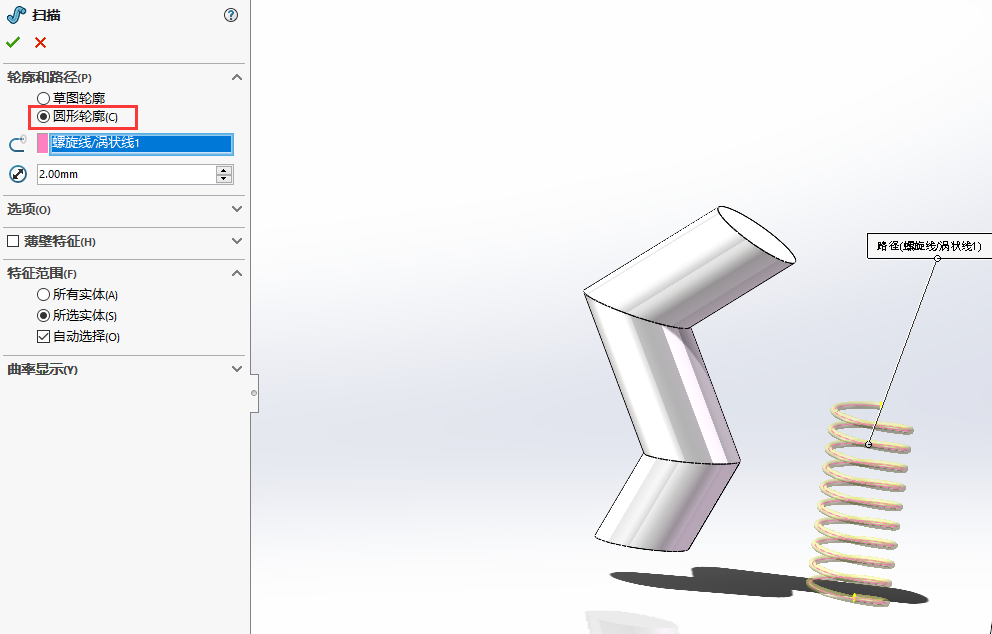The width and height of the screenshot is (992, 634).
Task: Click the 曲率显示(Y) section heading
Action: point(42,370)
